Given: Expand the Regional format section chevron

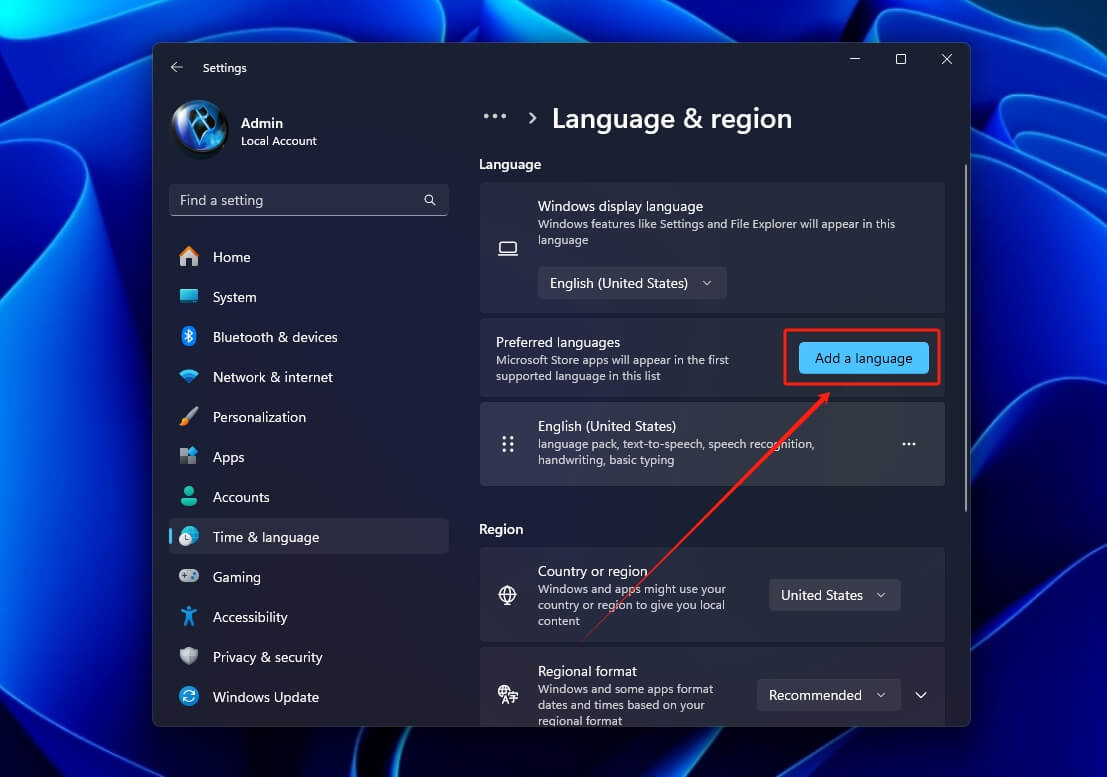Looking at the screenshot, I should tap(921, 695).
